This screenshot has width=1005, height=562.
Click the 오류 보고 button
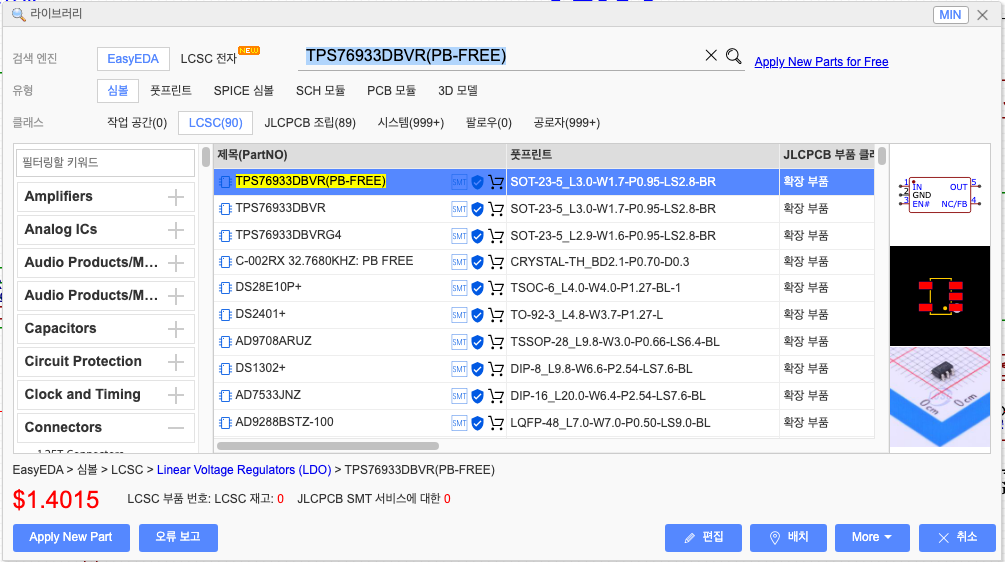pyautogui.click(x=178, y=538)
